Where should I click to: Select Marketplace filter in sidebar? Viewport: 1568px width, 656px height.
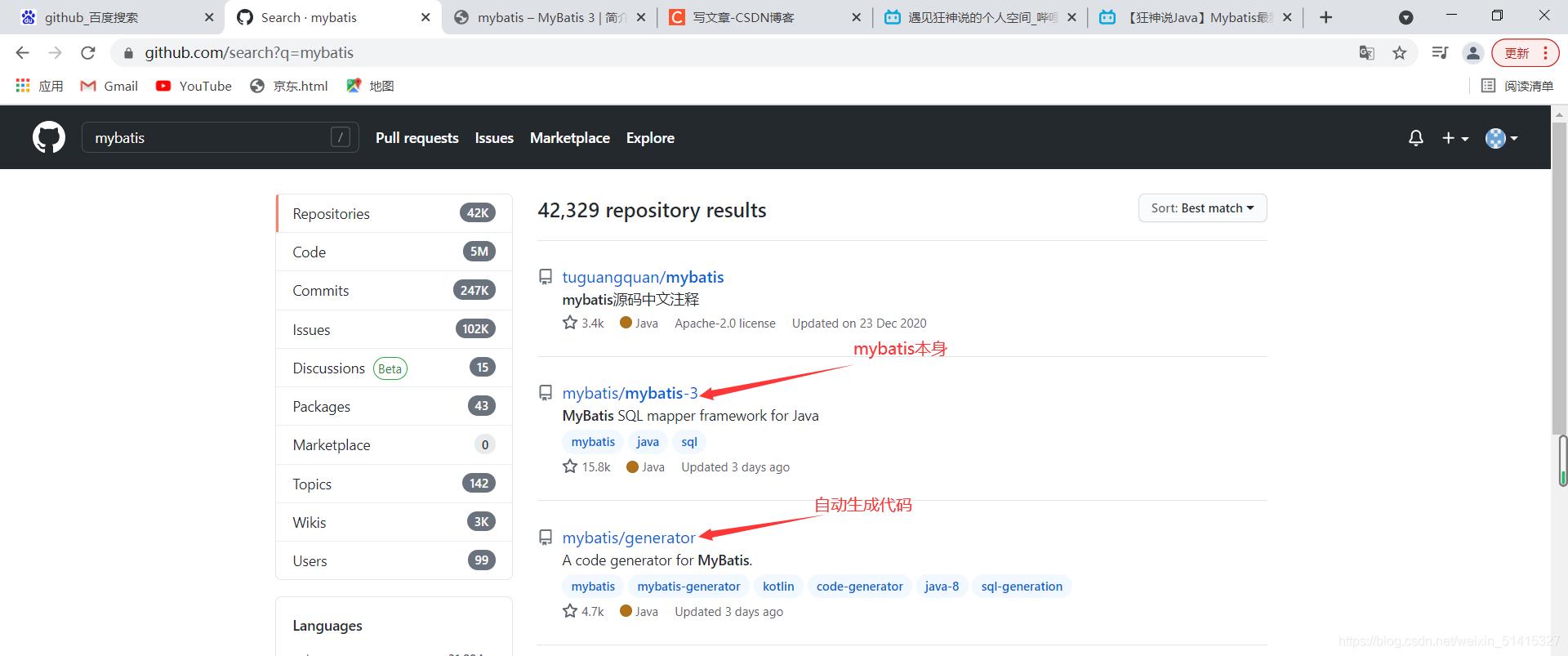394,444
